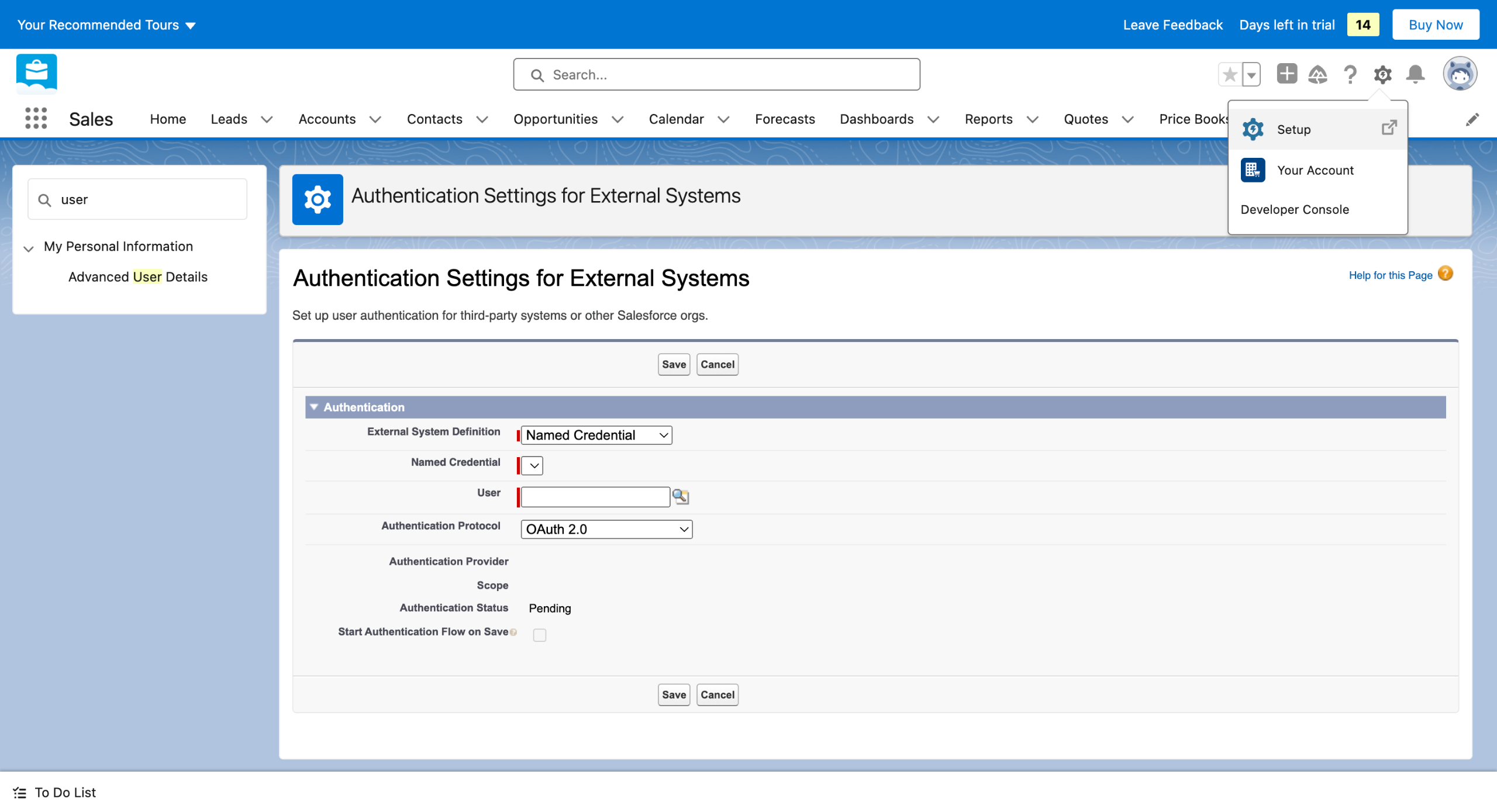1497x812 pixels.
Task: Click the bottom Save button
Action: click(x=674, y=694)
